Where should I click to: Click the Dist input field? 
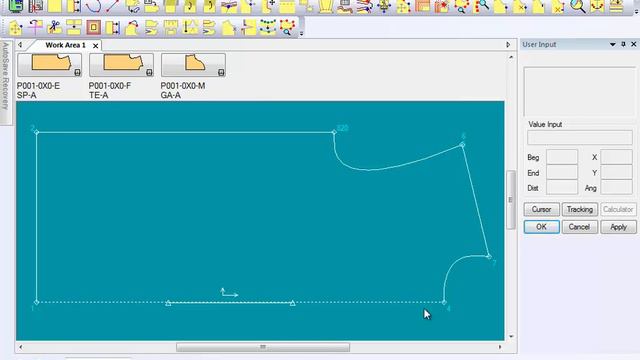point(562,187)
